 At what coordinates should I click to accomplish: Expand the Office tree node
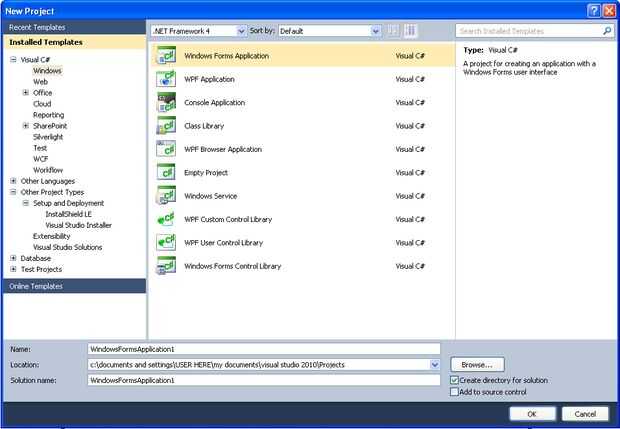[26, 93]
